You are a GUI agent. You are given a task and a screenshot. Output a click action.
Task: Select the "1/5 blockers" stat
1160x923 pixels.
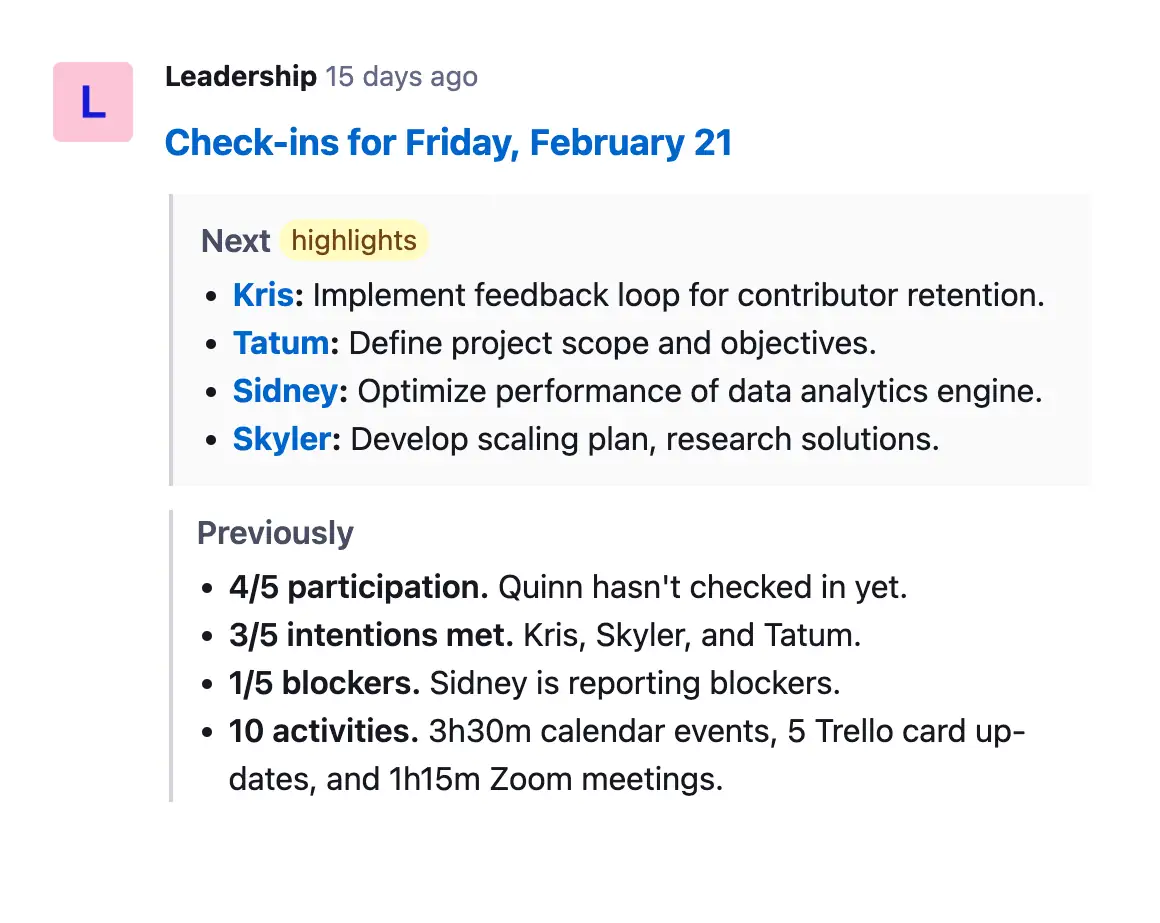click(324, 683)
